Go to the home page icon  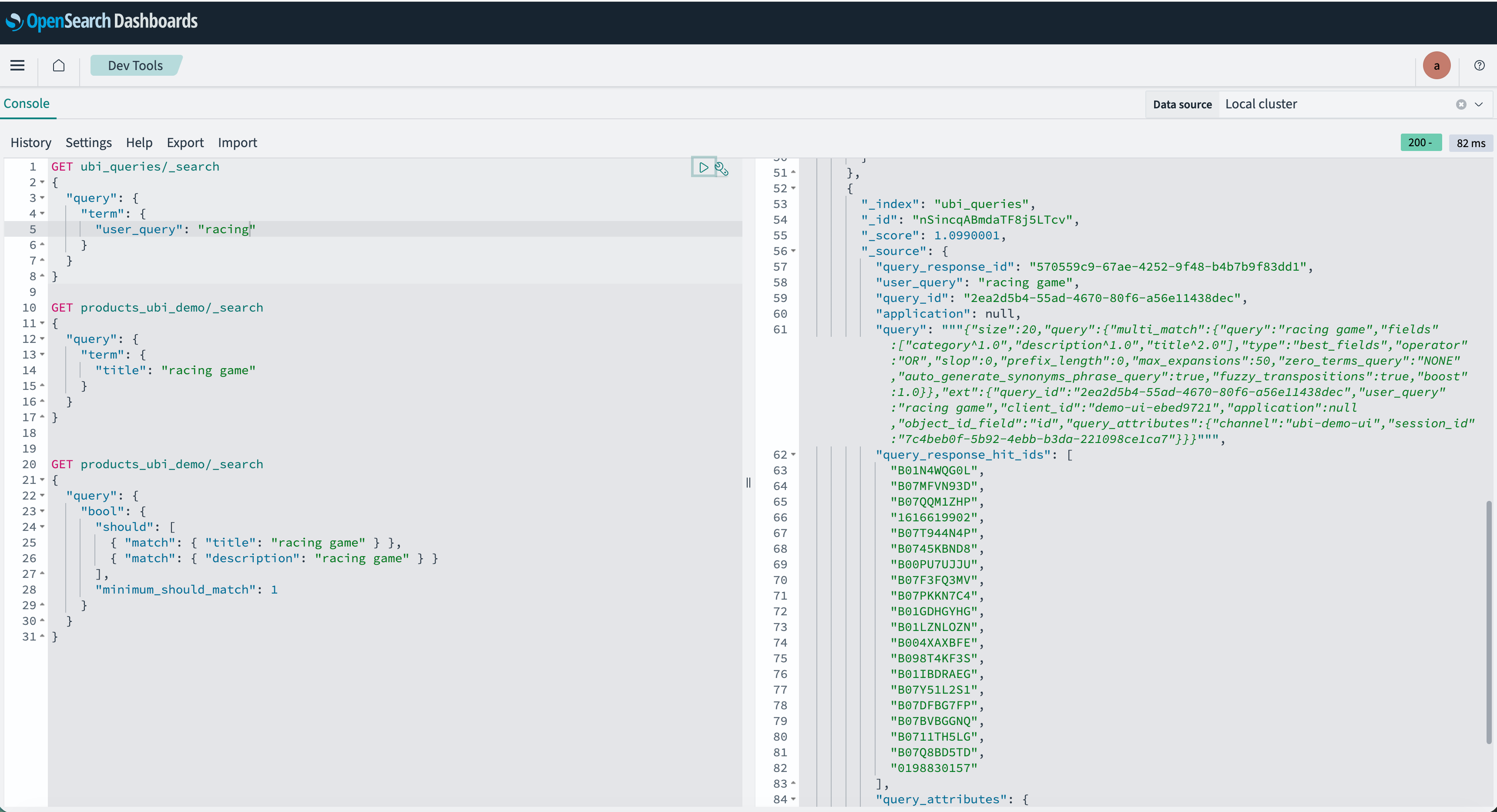[59, 65]
